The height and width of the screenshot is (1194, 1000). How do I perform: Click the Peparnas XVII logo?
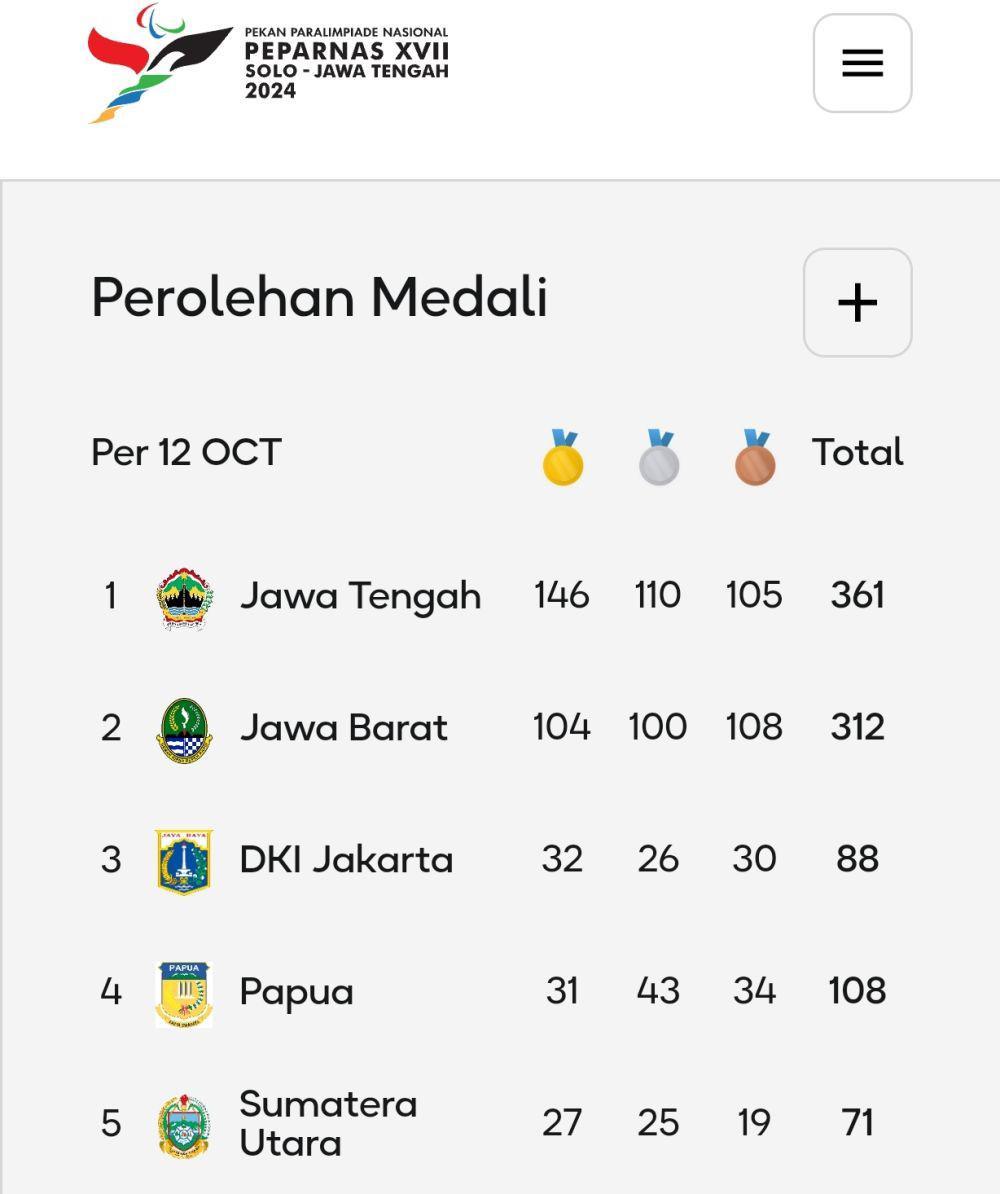[268, 63]
